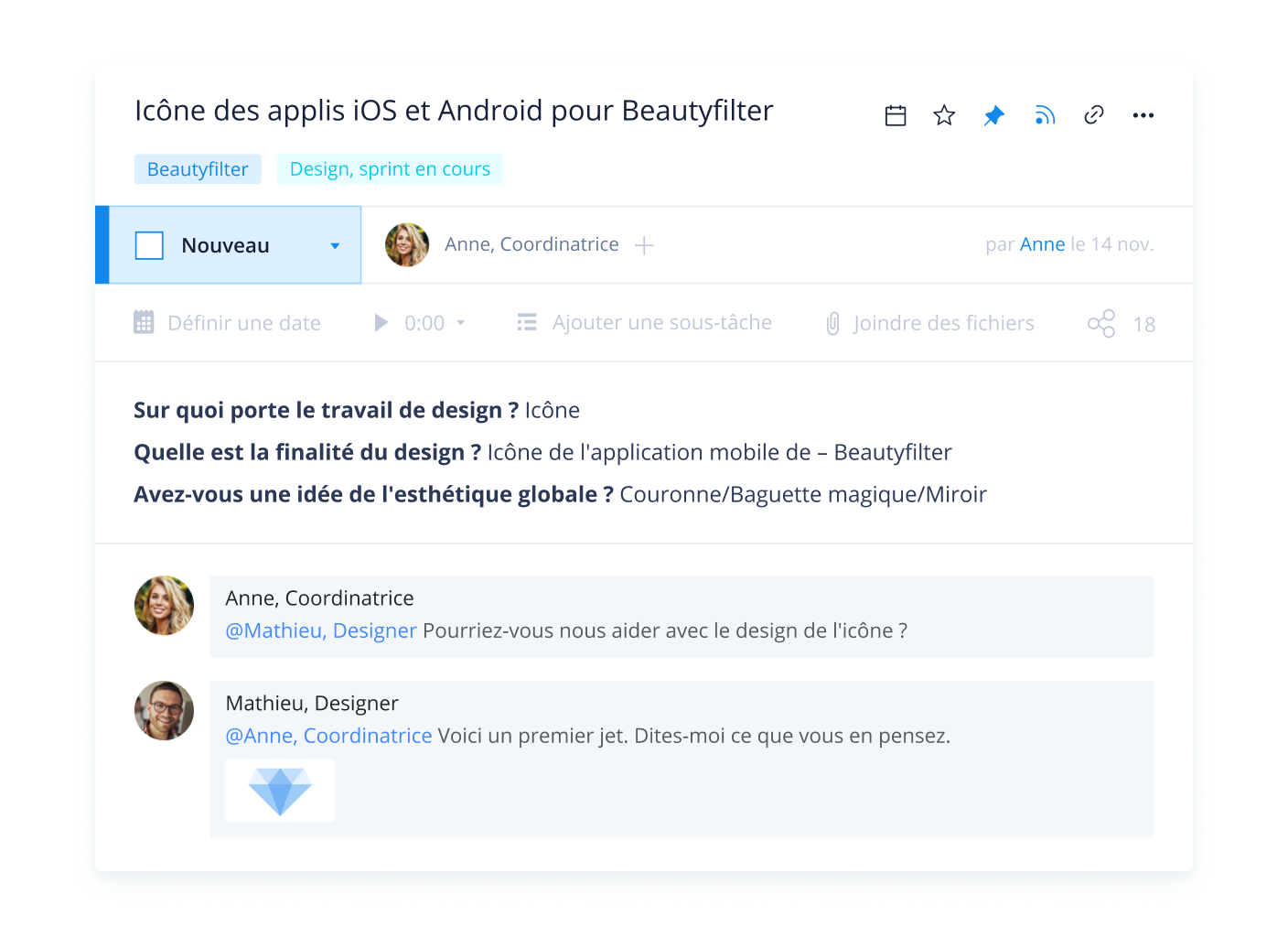
Task: Toggle the blue pin icon
Action: 993,115
